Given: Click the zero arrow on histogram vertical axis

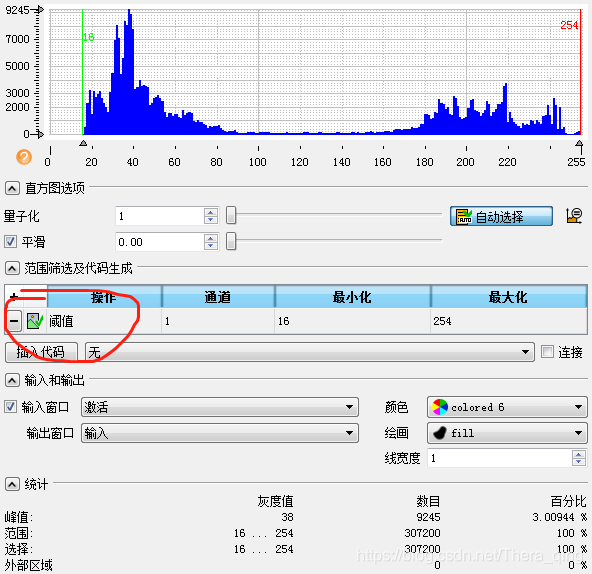Looking at the screenshot, I should pos(39,134).
